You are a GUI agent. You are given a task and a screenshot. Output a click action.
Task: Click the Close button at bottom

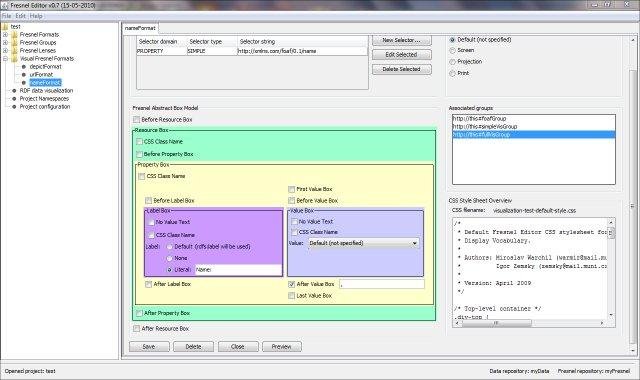pos(238,347)
